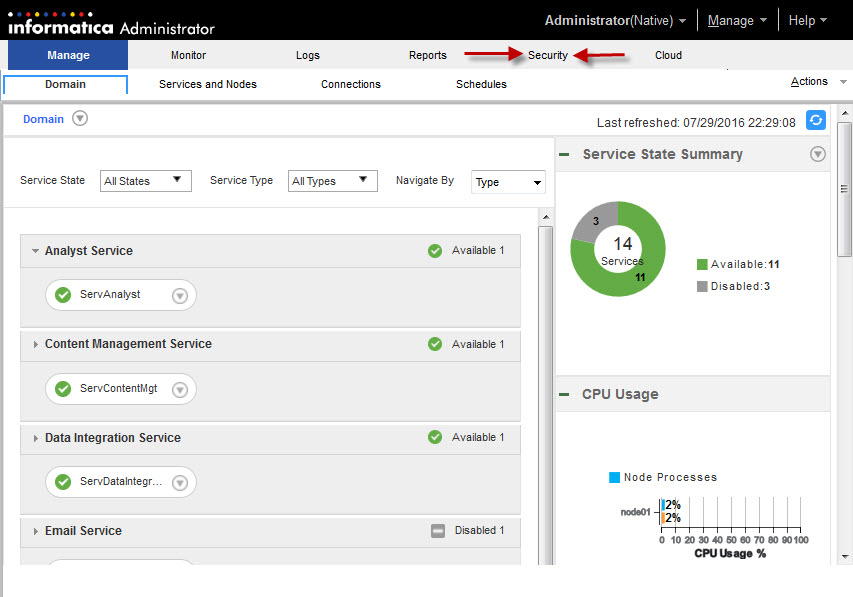Select the ServAnalyst service
Viewport: 853px width, 597px height.
(x=121, y=295)
